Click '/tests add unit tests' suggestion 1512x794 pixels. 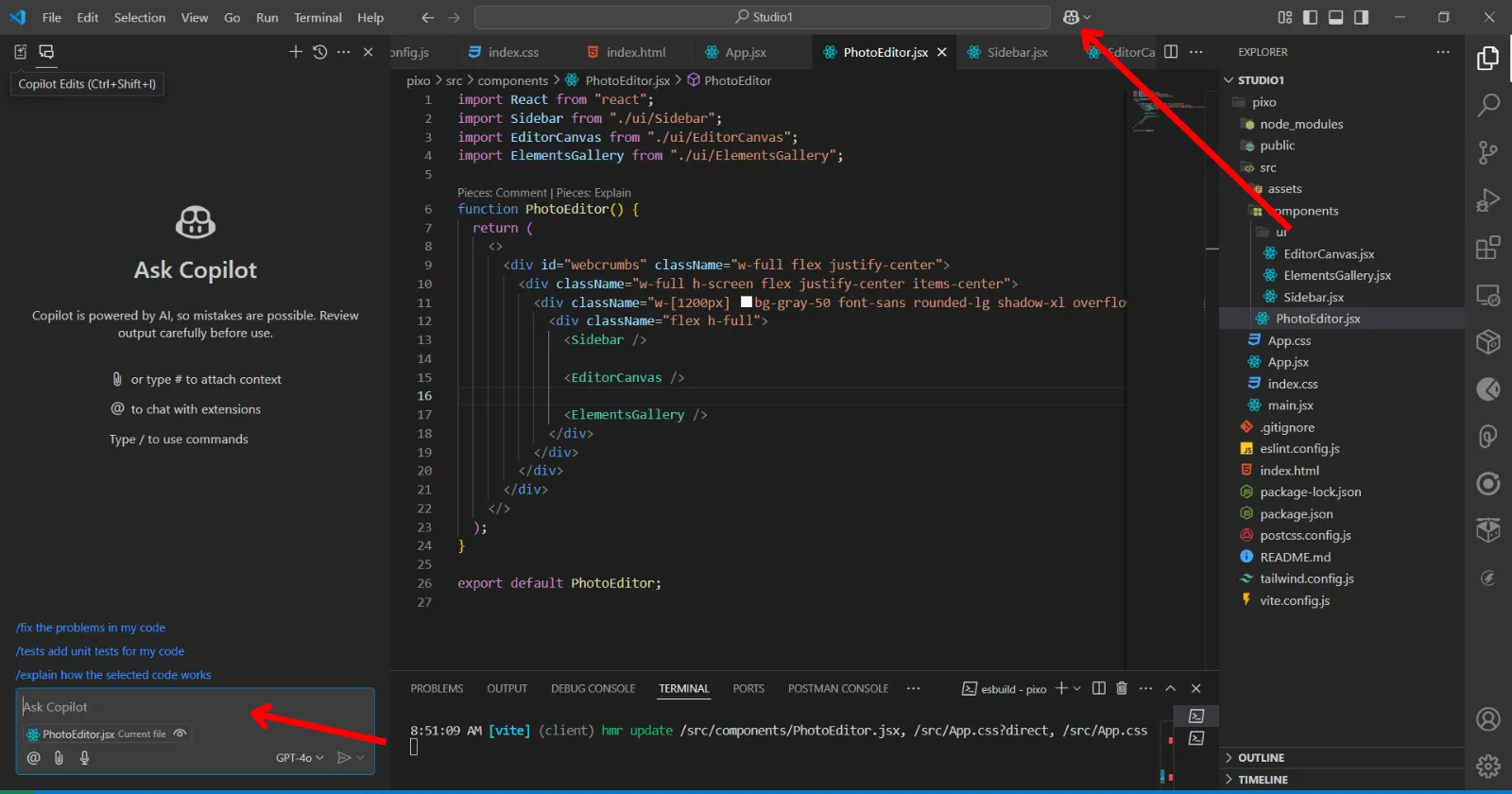100,651
